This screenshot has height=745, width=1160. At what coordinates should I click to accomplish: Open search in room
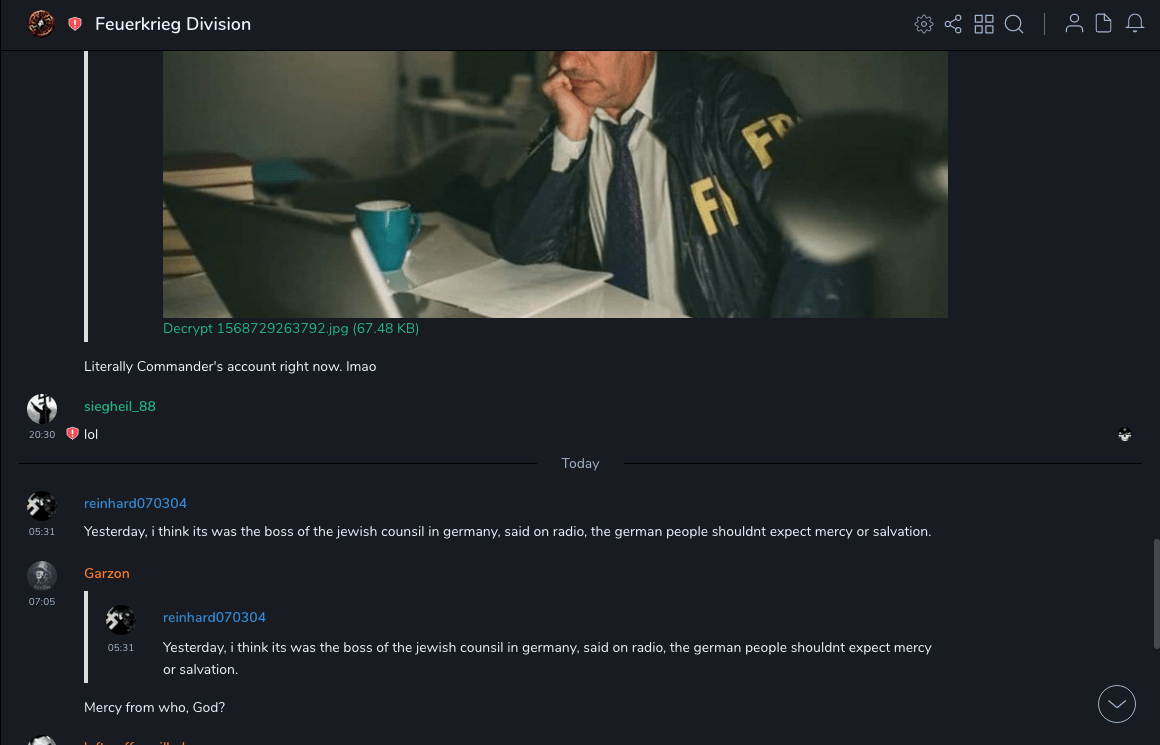pos(1014,24)
